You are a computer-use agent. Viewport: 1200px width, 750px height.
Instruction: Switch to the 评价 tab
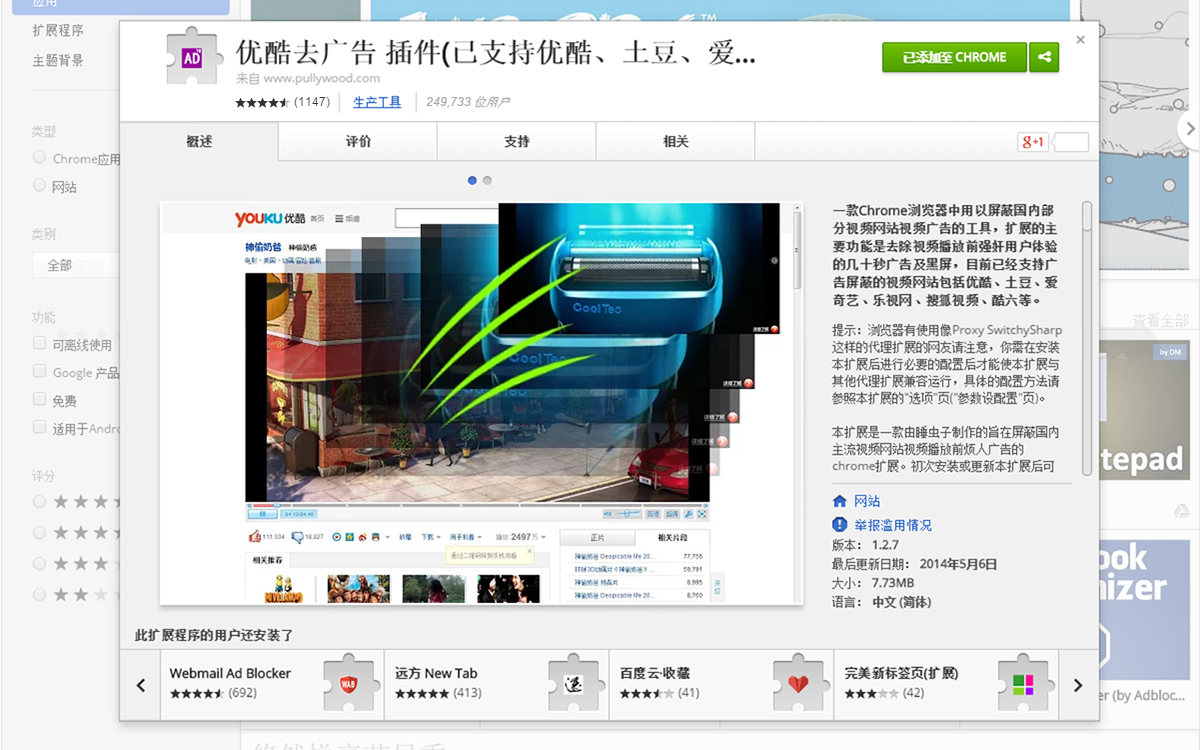tap(358, 141)
